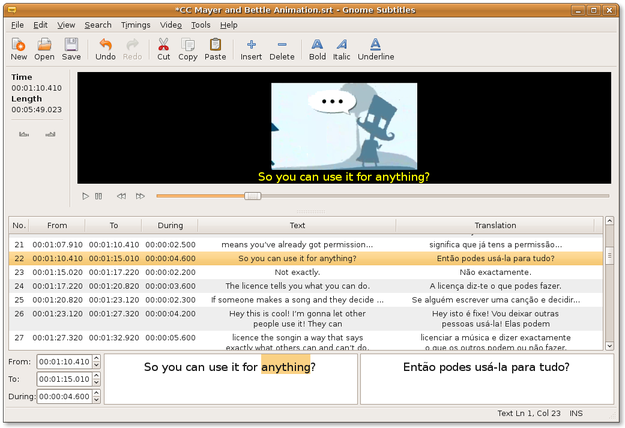The width and height of the screenshot is (625, 428).
Task: Open the Help menu
Action: tap(229, 25)
